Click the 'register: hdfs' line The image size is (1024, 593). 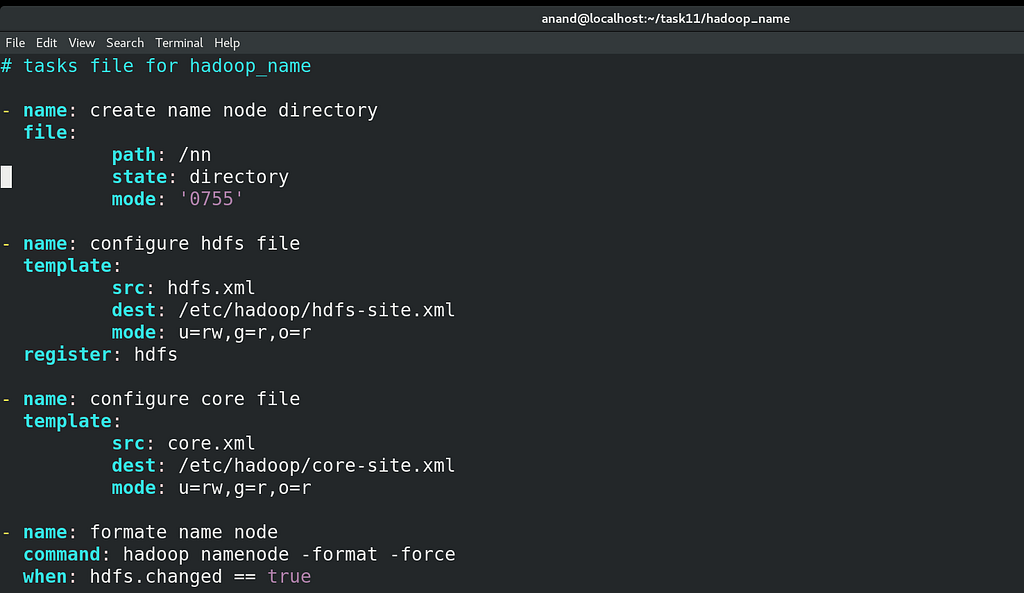[101, 355]
